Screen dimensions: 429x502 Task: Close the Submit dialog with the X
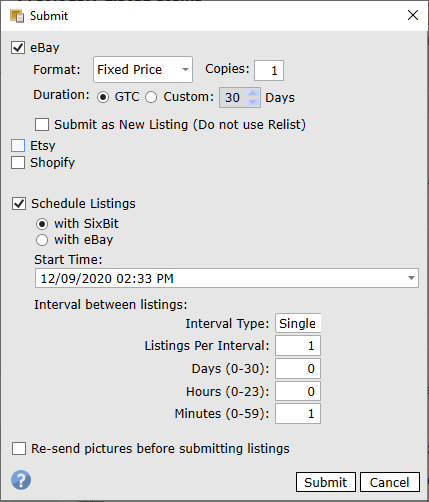point(413,15)
